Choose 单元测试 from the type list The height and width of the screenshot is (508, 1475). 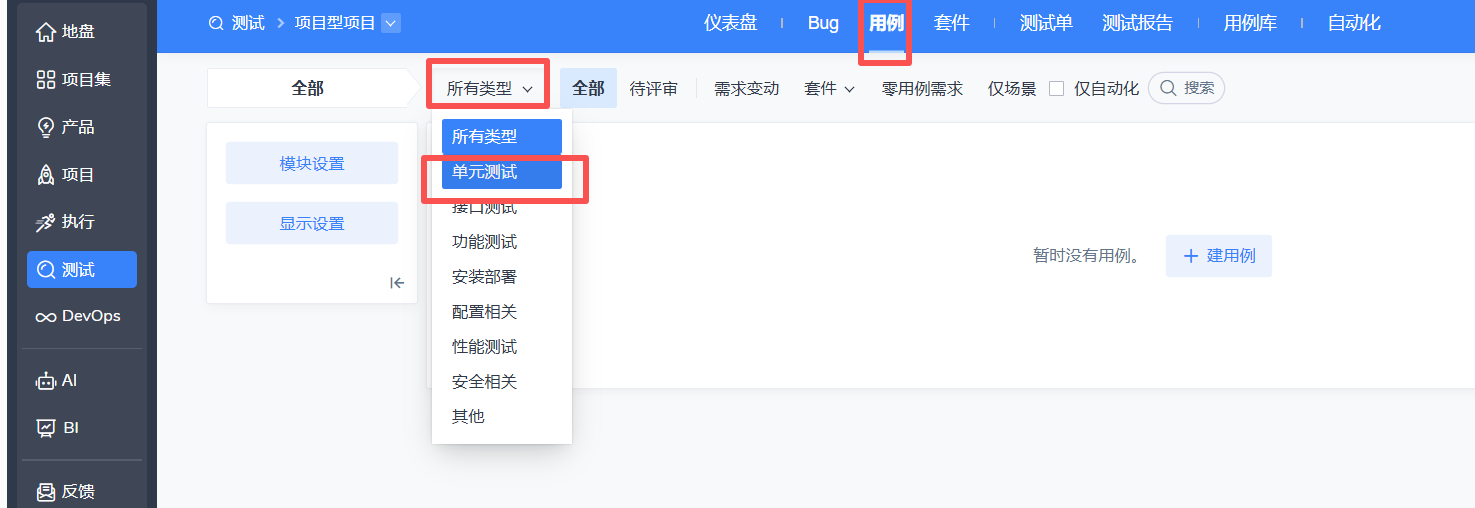(x=502, y=172)
